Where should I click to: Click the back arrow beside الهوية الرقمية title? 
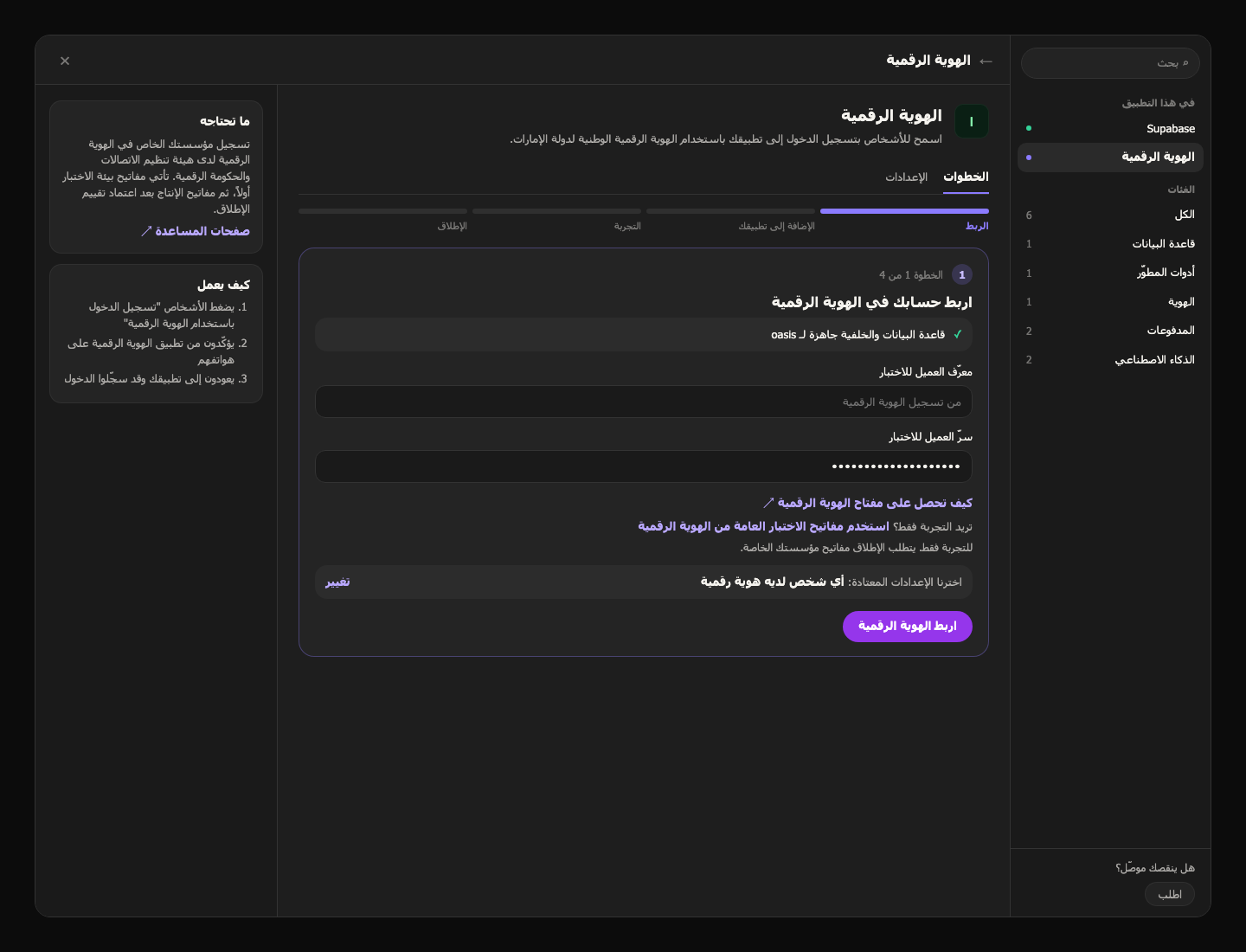click(986, 61)
